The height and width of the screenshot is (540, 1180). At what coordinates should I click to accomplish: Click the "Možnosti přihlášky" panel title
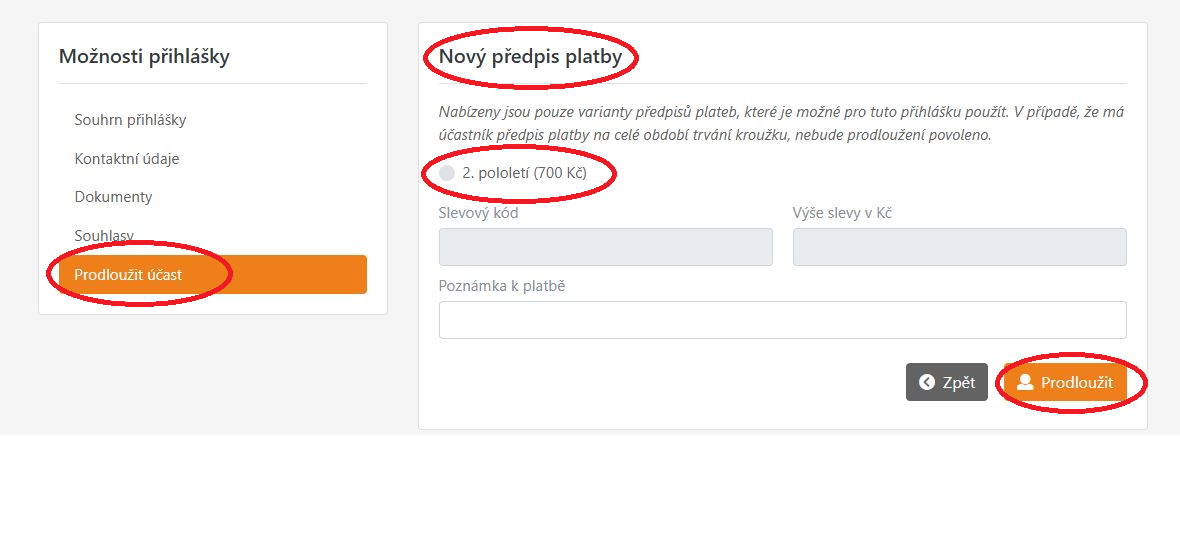tap(144, 57)
